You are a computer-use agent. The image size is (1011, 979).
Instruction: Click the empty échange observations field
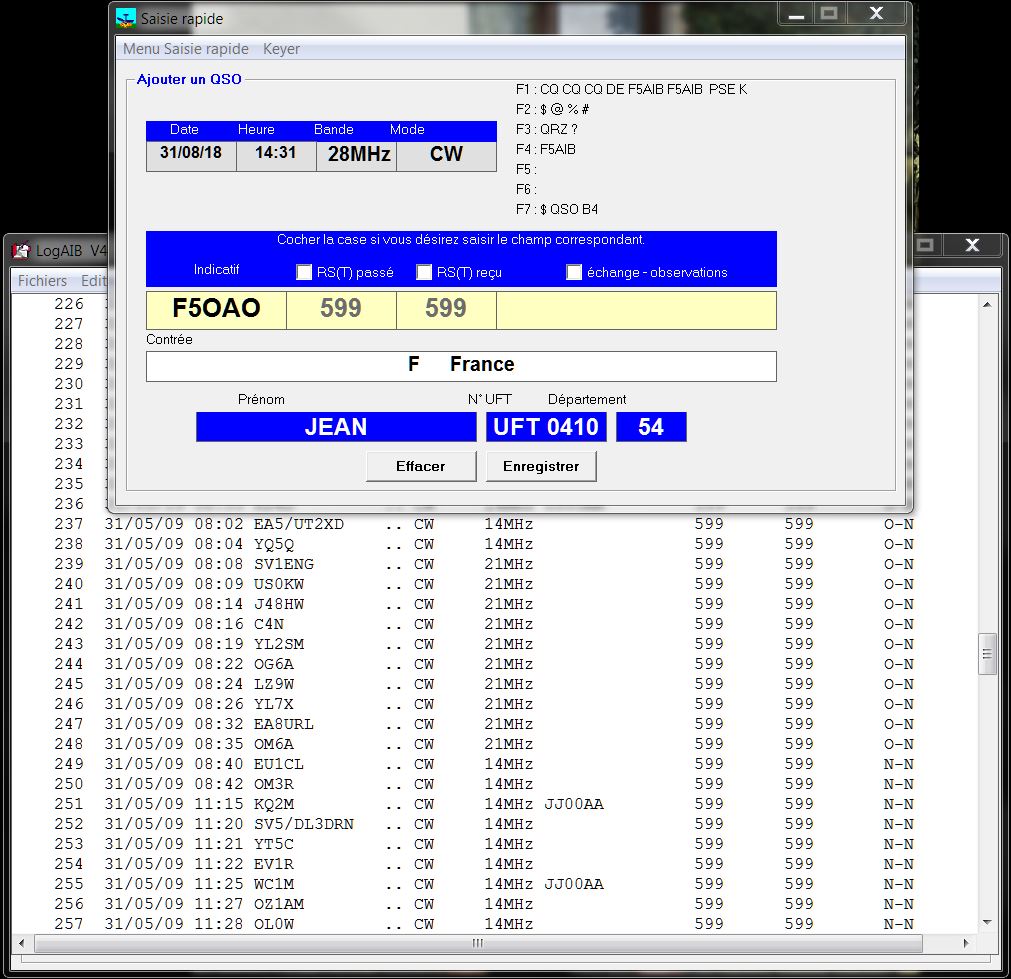(636, 310)
